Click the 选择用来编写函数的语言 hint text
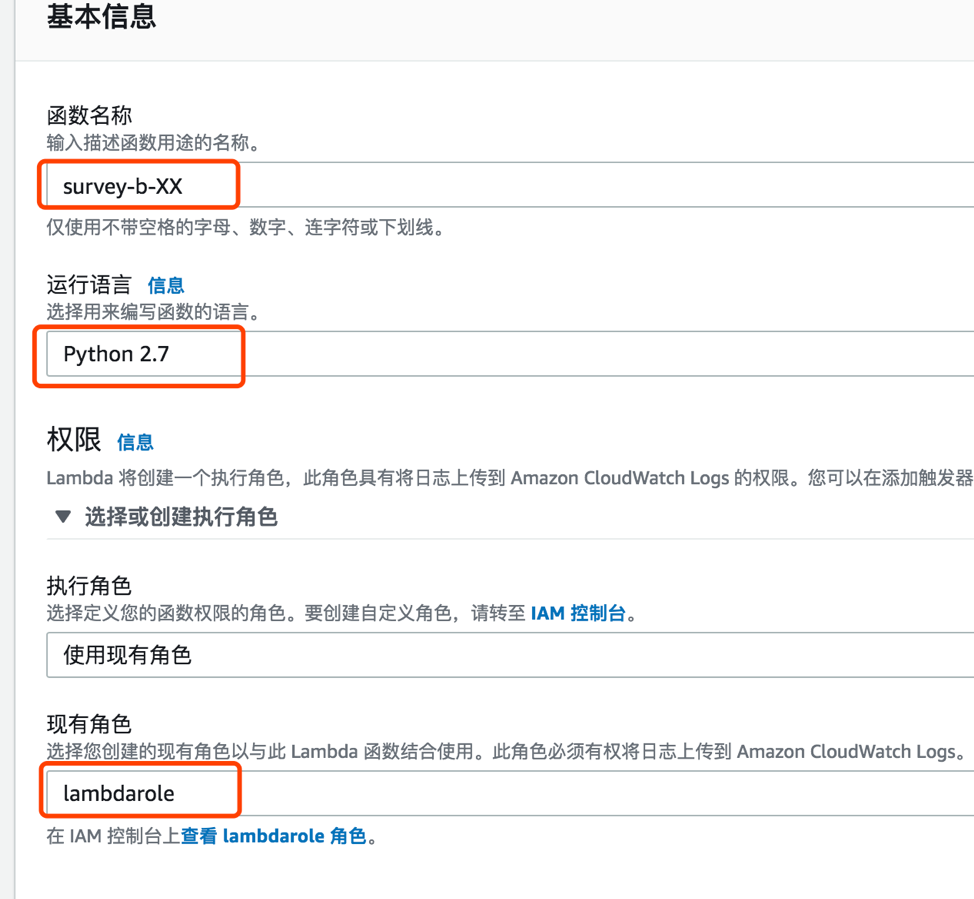 click(x=153, y=312)
